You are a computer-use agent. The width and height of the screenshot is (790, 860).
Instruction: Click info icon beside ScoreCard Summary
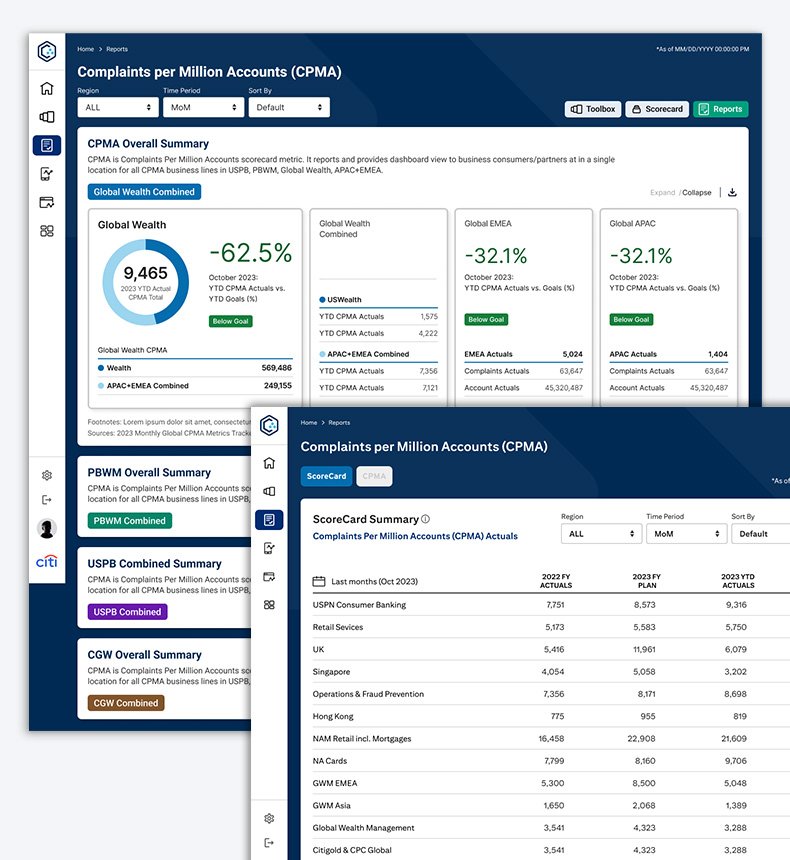click(426, 519)
